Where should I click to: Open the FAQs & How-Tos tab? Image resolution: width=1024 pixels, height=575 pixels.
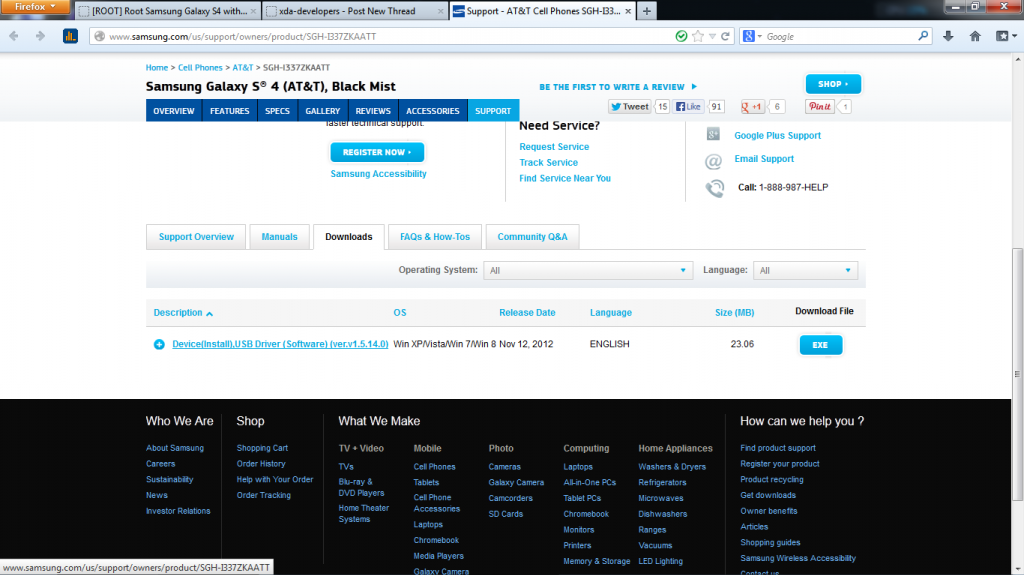[x=435, y=237]
